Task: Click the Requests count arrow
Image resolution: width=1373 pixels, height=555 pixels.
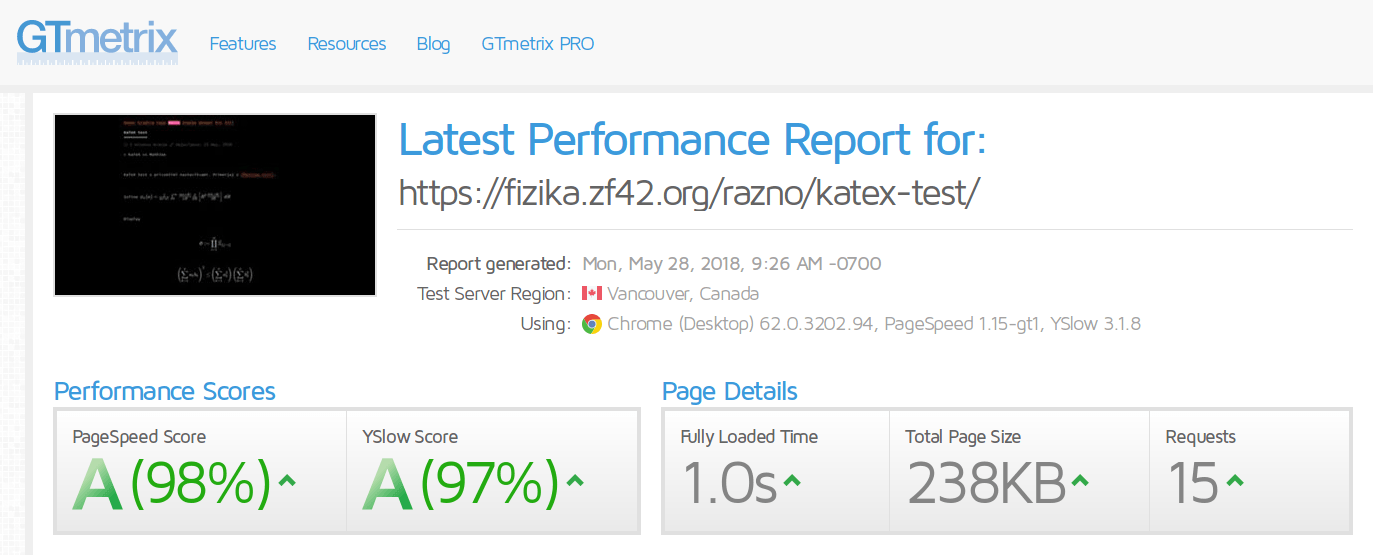Action: coord(1234,481)
